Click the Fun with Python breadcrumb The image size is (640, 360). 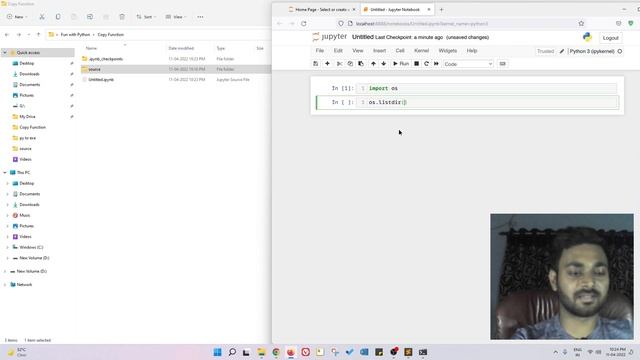pyautogui.click(x=75, y=35)
